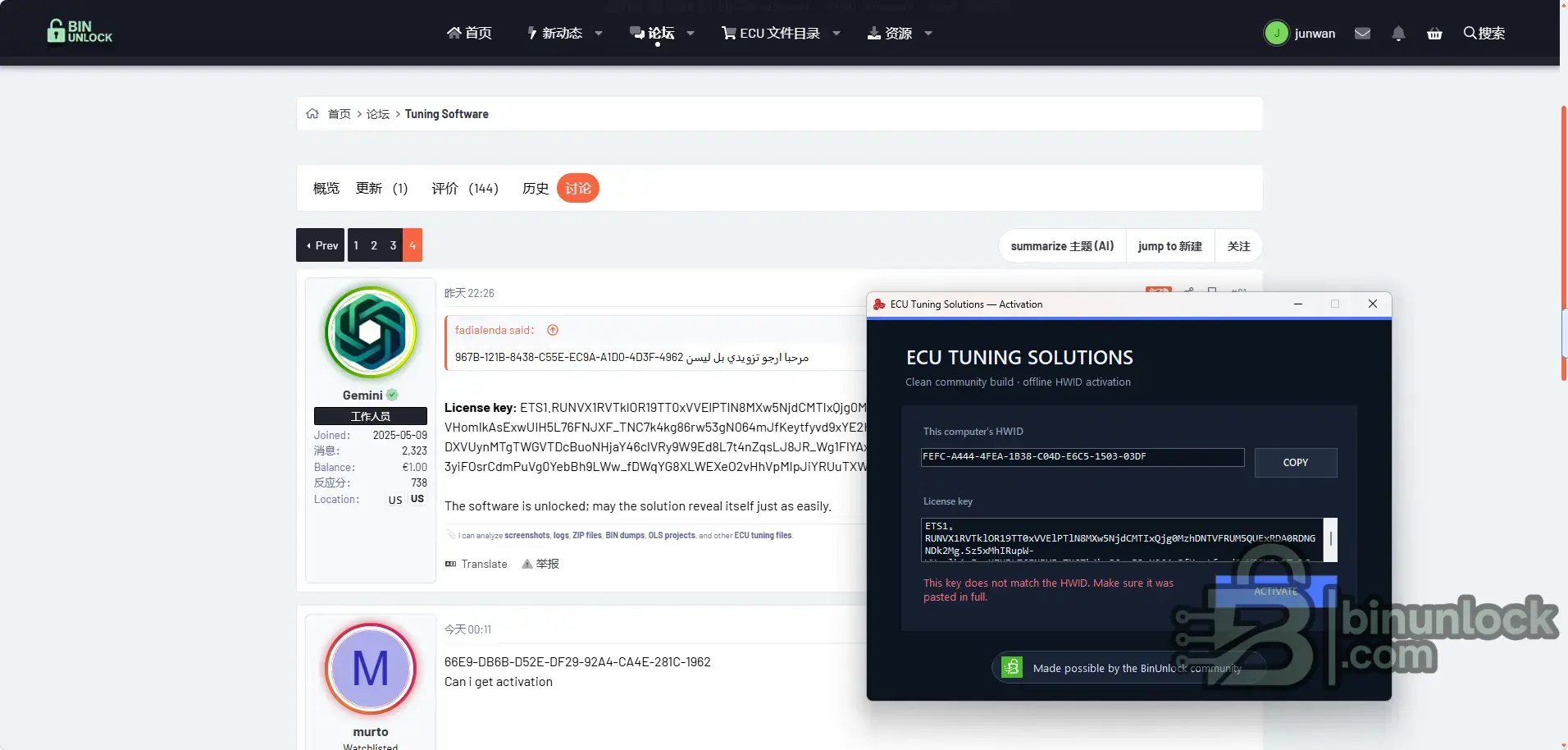Go to discussion page 3

tap(393, 245)
